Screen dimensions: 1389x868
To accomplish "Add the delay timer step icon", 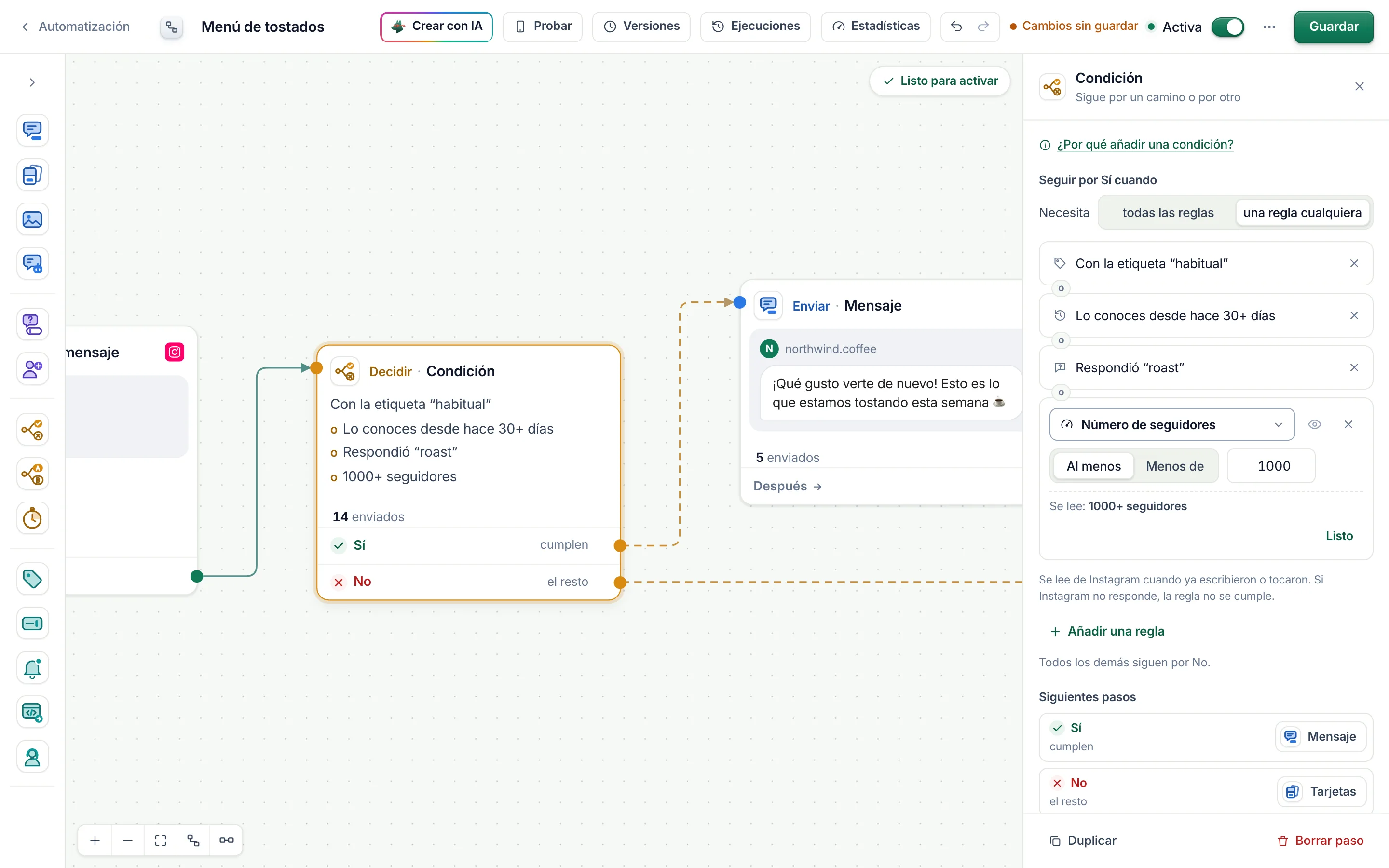I will point(32,518).
